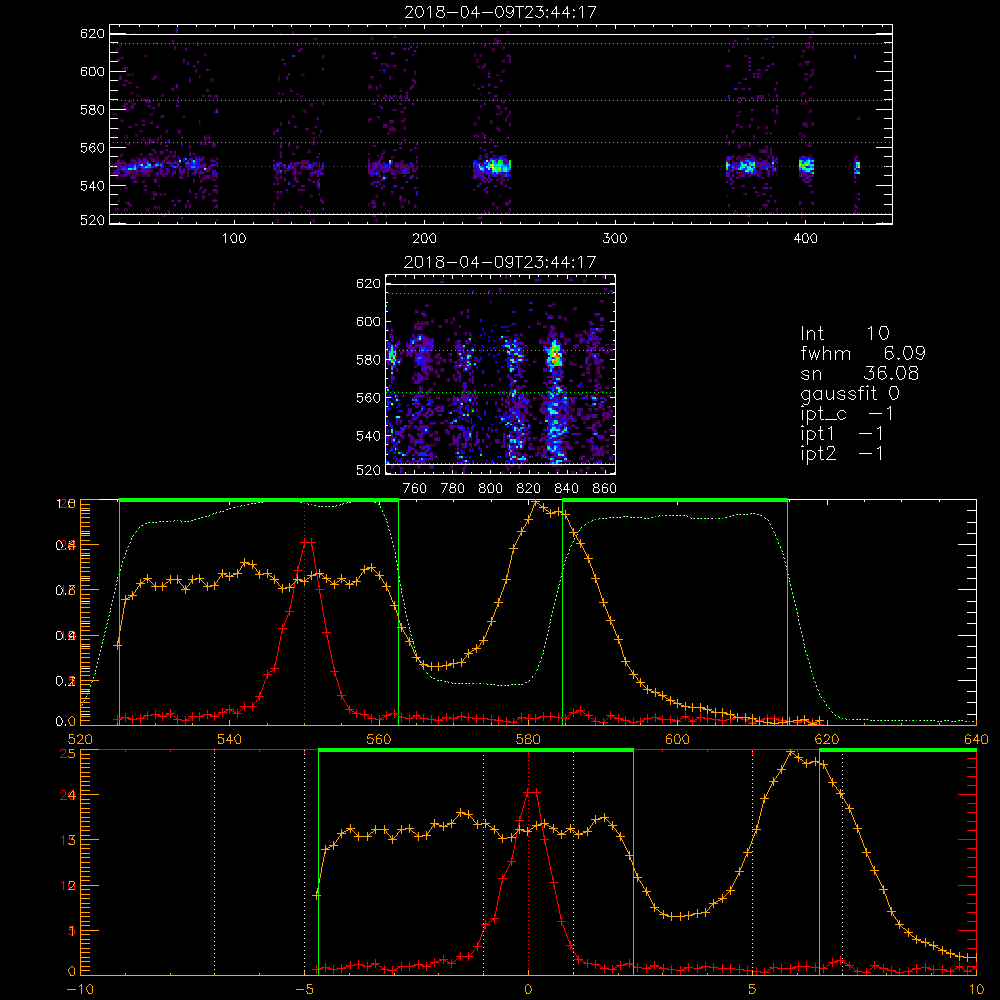Click y-axis label 560 on wide spectrogram
The image size is (1000, 1000).
point(92,147)
